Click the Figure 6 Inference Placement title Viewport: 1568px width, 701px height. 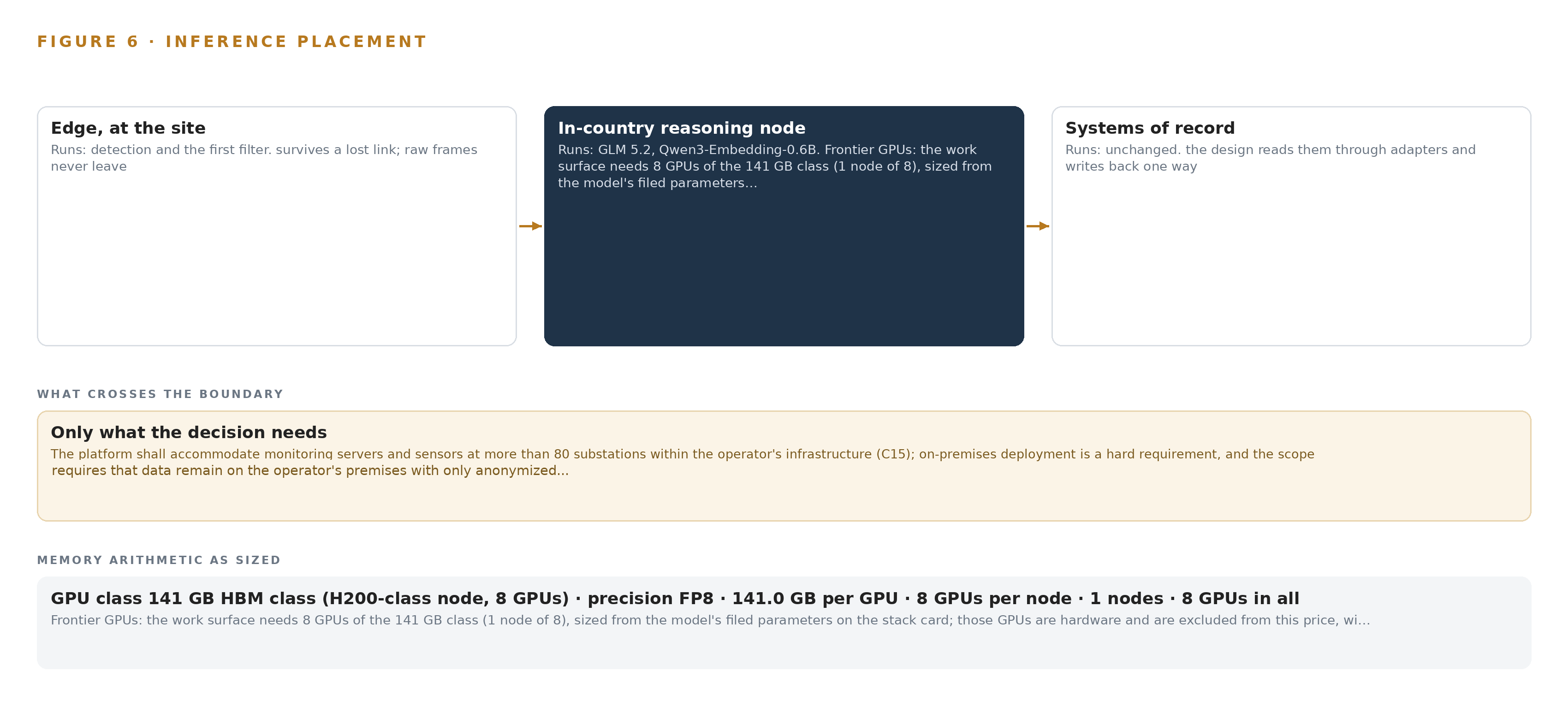click(232, 42)
